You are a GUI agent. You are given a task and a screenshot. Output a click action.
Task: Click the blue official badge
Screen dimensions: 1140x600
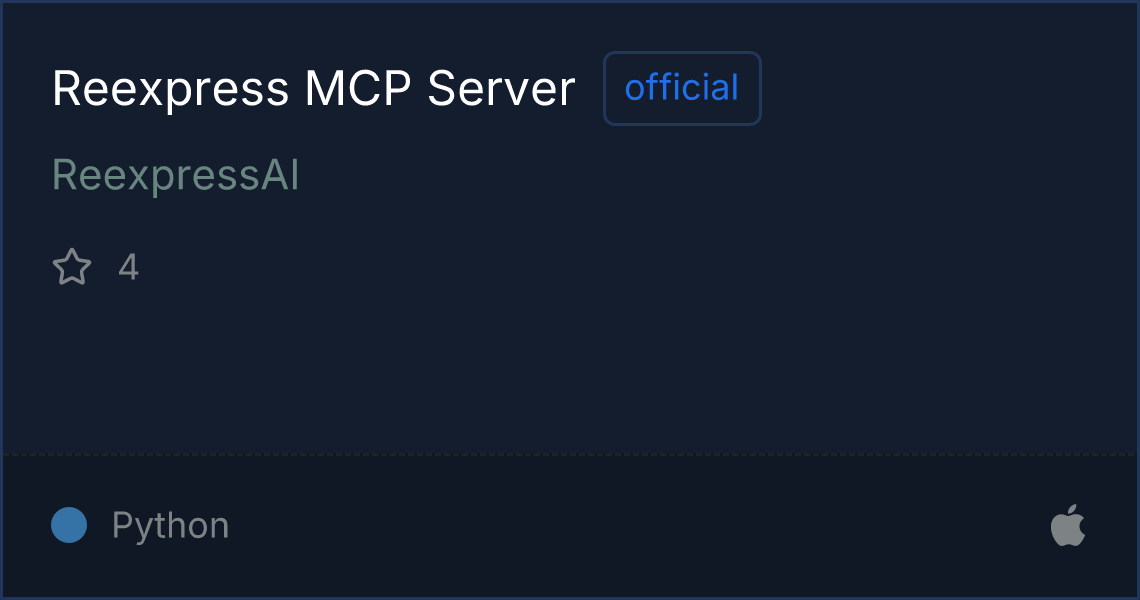(x=682, y=88)
